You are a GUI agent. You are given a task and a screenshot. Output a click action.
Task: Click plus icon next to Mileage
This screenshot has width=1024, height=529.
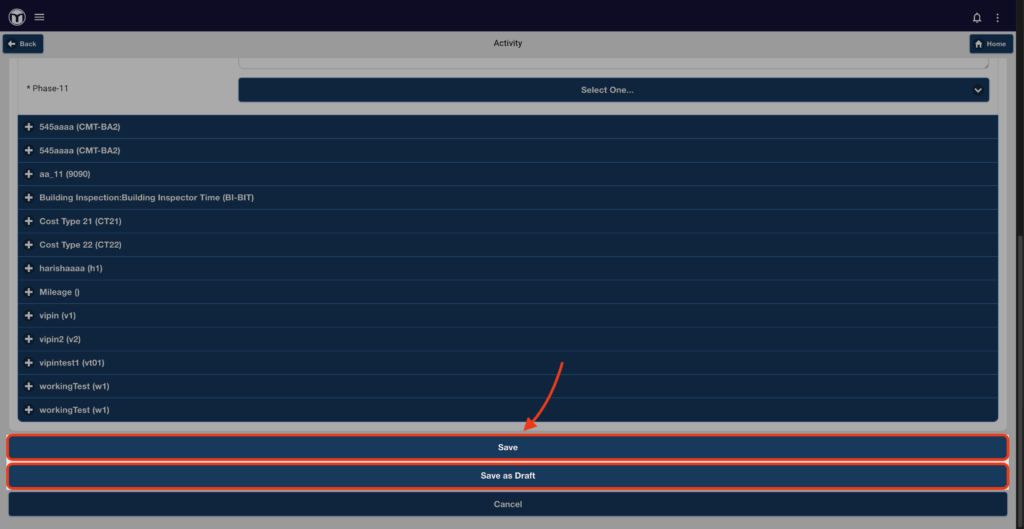coord(29,292)
